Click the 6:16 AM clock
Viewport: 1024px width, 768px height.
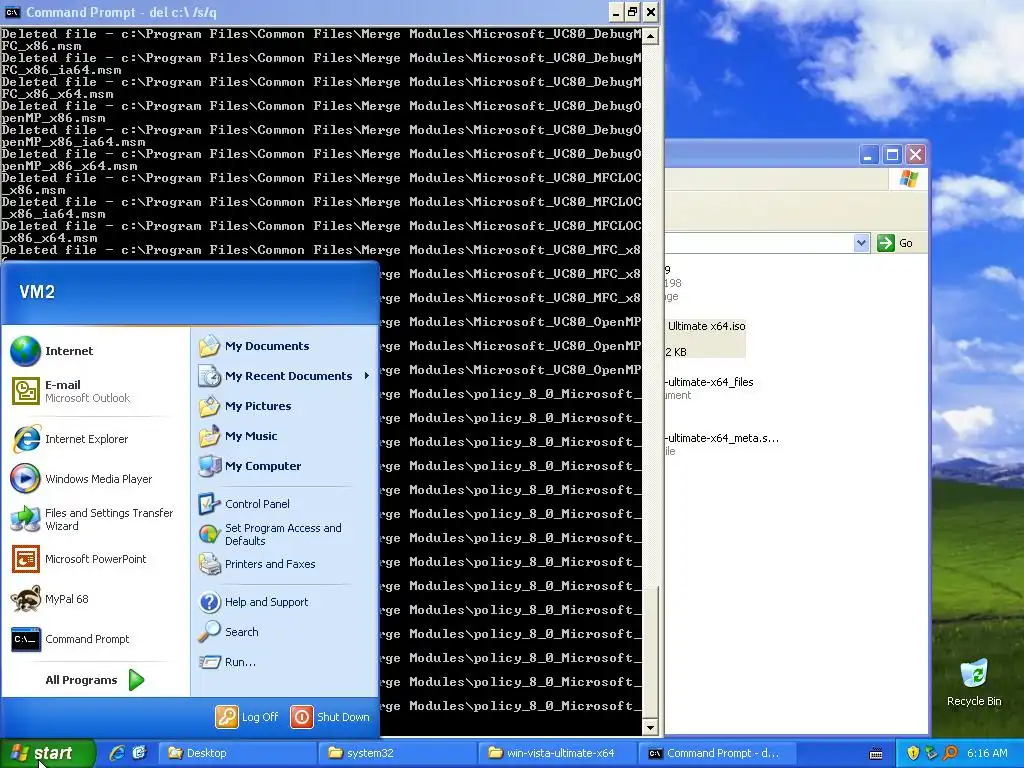click(987, 753)
